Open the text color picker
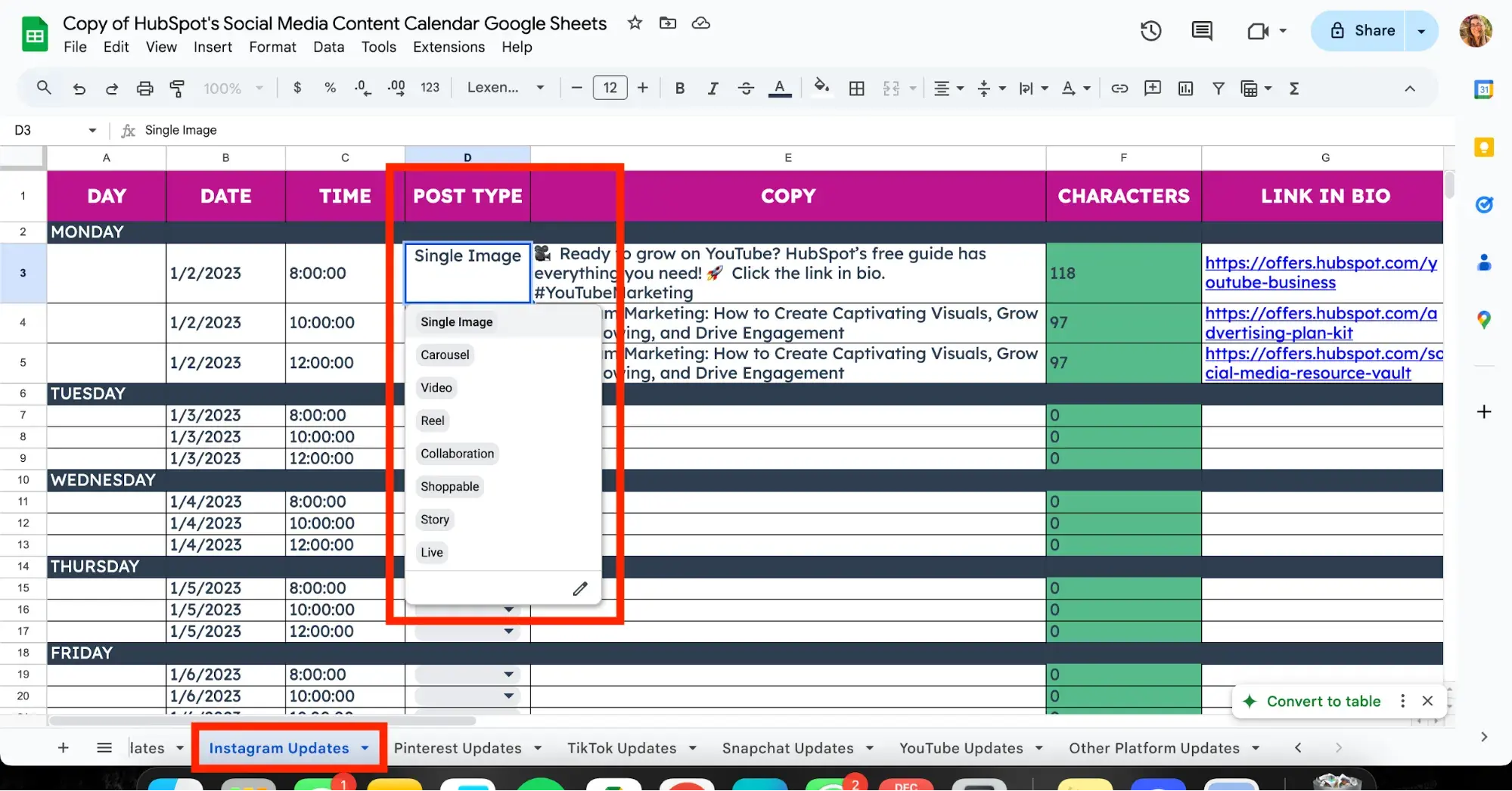The width and height of the screenshot is (1512, 791). pyautogui.click(x=780, y=88)
